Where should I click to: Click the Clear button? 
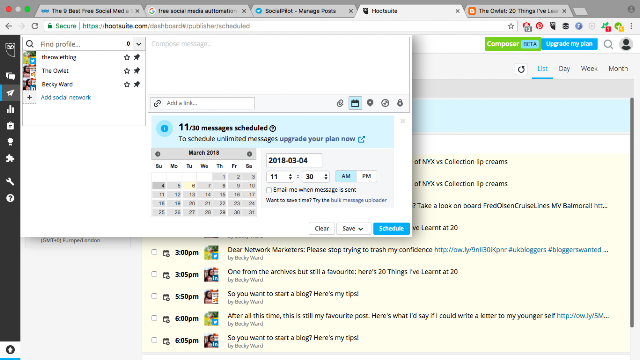tap(322, 229)
